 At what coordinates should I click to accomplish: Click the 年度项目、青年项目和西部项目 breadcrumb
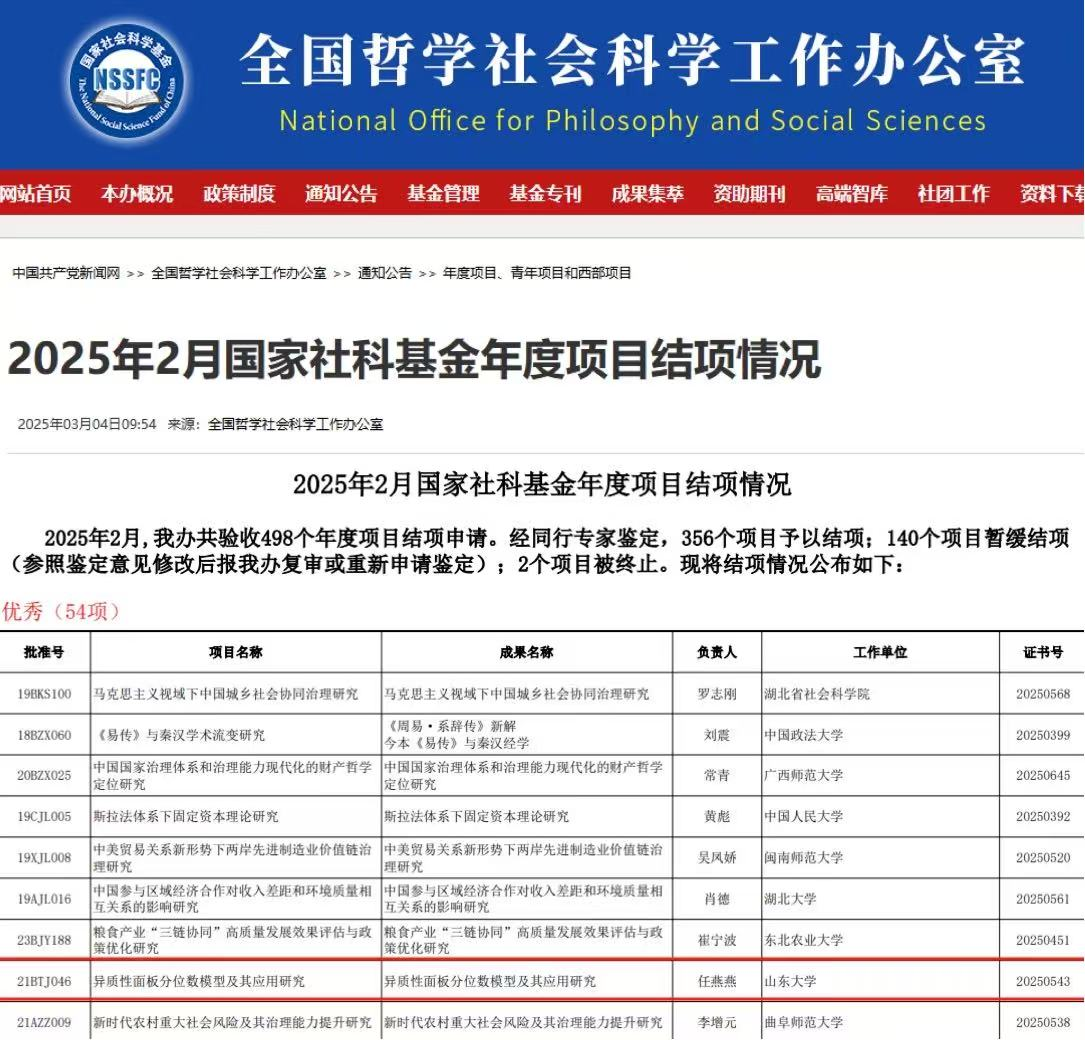pyautogui.click(x=537, y=273)
